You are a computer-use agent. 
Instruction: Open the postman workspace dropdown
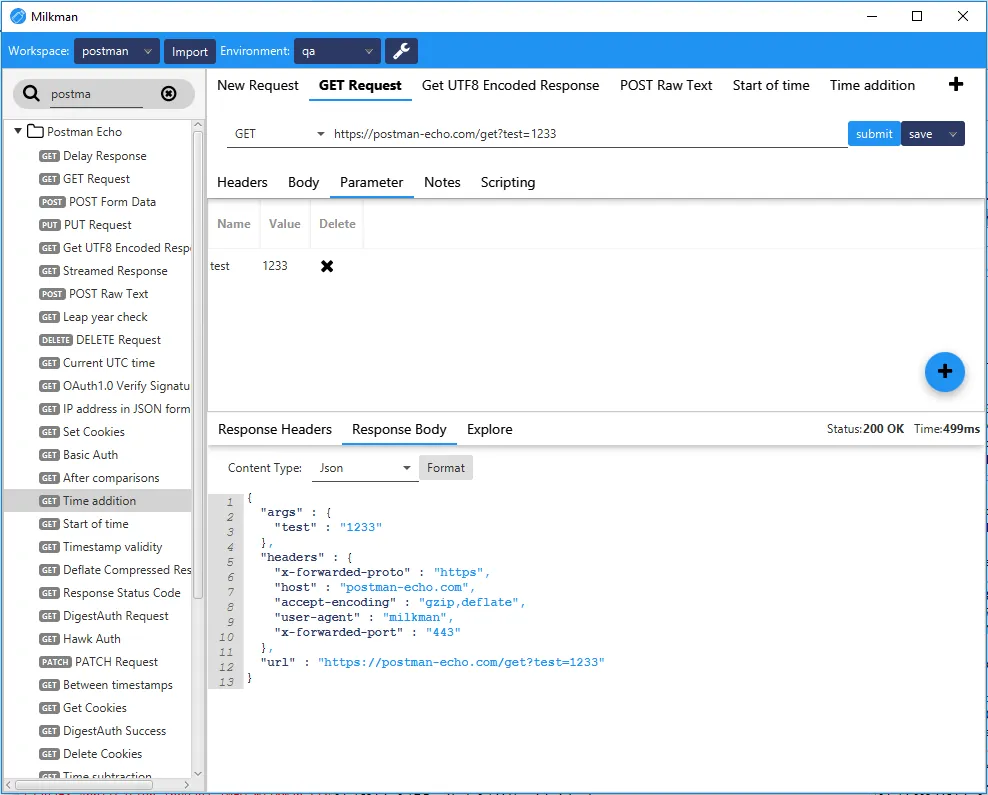[116, 50]
